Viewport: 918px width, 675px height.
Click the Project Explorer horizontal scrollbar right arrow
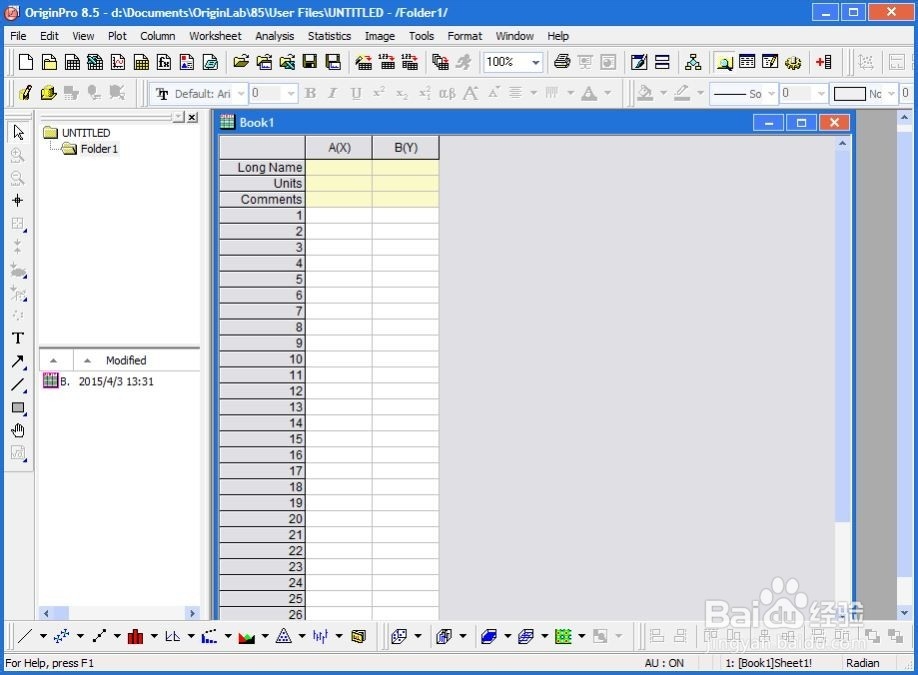[192, 613]
